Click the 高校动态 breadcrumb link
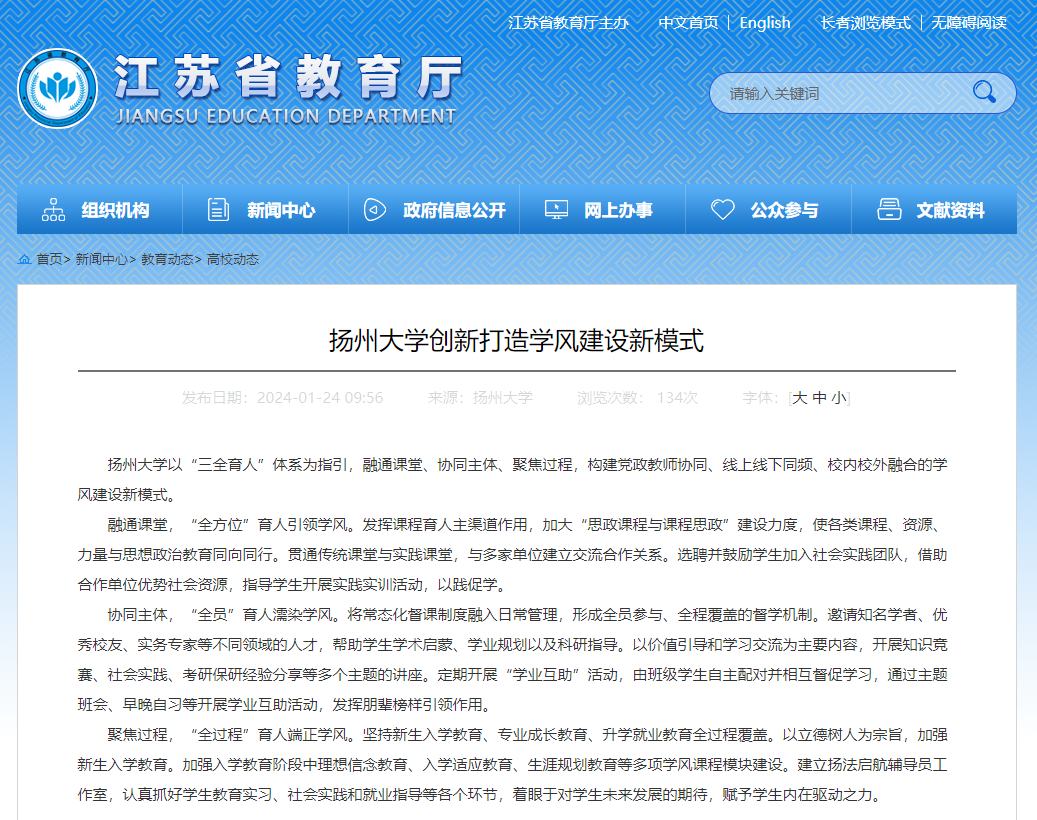The height and width of the screenshot is (820, 1037). pos(232,259)
